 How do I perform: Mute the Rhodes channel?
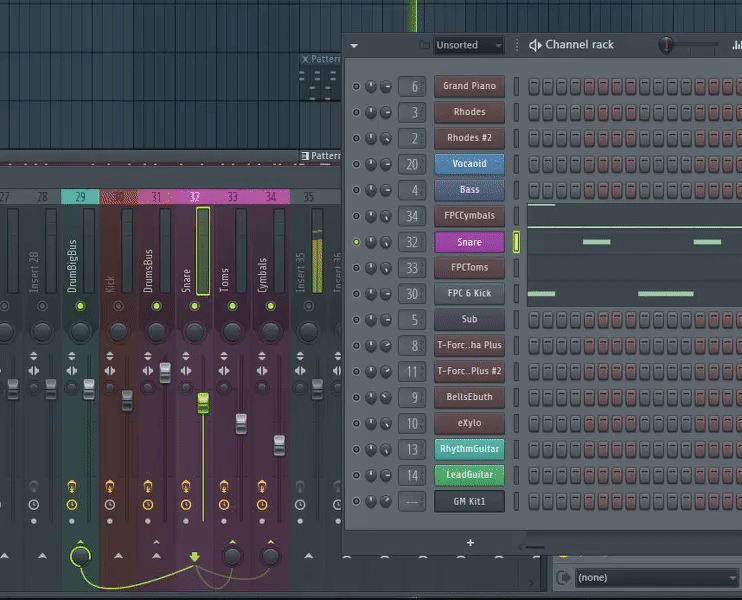coord(356,113)
